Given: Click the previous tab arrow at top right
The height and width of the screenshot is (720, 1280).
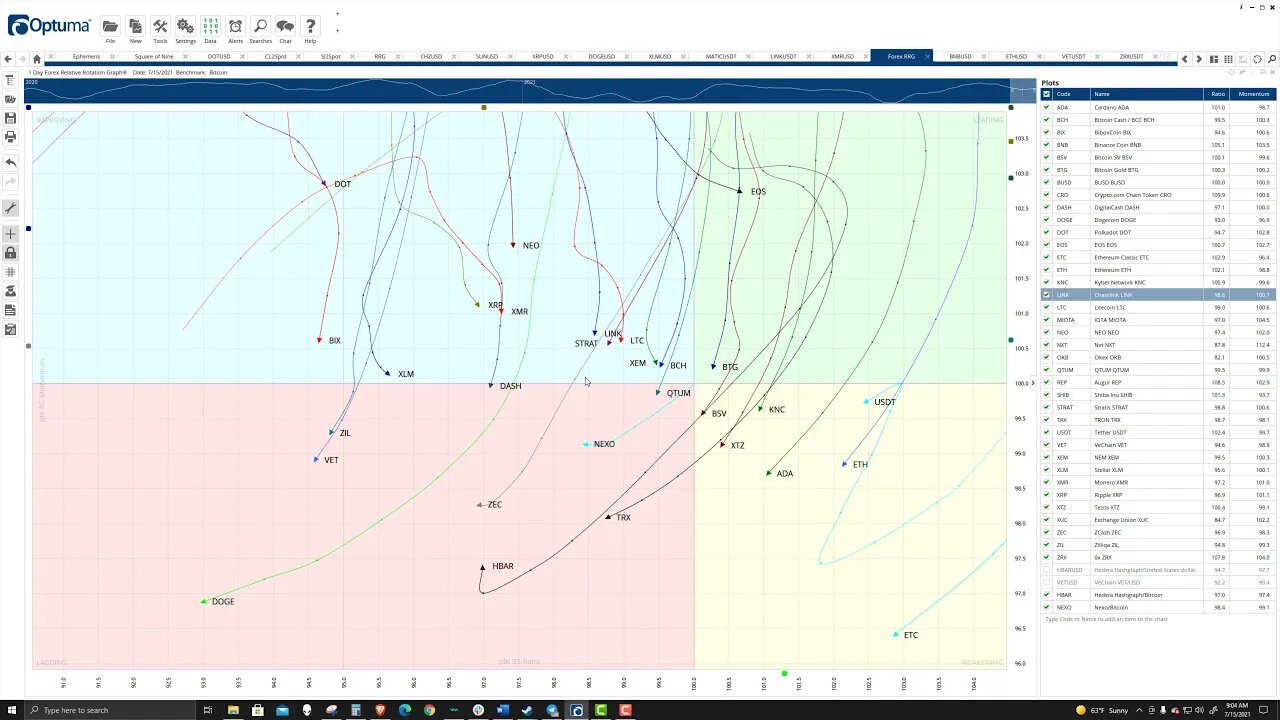Looking at the screenshot, I should pos(1185,59).
